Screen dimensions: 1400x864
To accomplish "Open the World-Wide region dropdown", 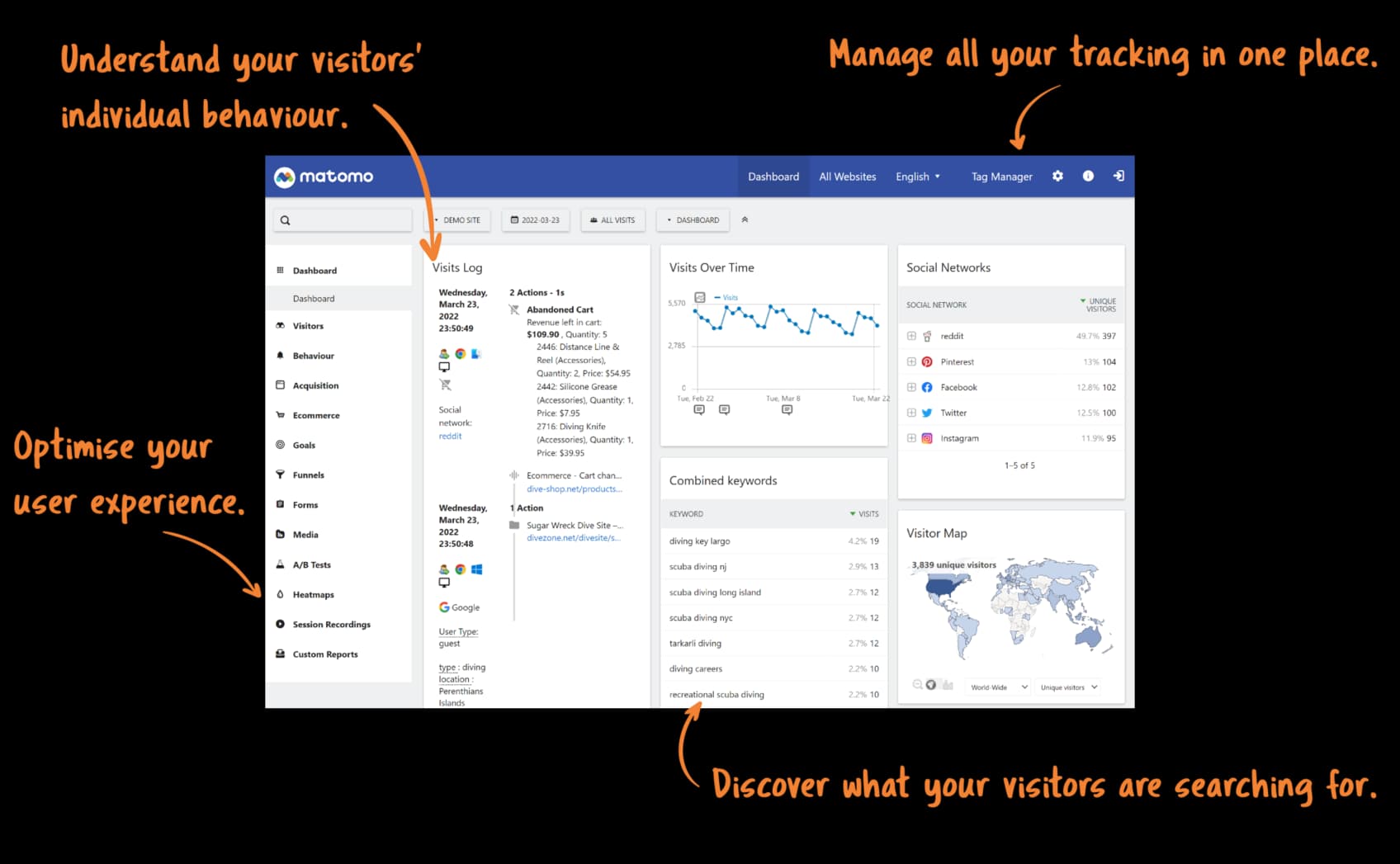I will point(997,687).
